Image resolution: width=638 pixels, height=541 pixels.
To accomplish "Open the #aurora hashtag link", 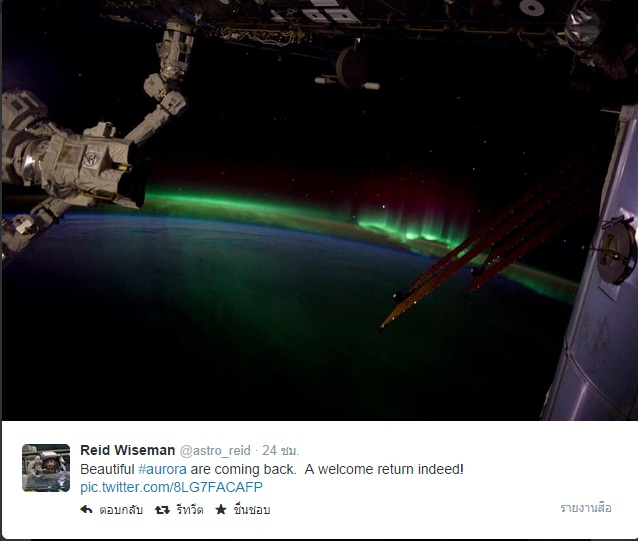I will 162,469.
